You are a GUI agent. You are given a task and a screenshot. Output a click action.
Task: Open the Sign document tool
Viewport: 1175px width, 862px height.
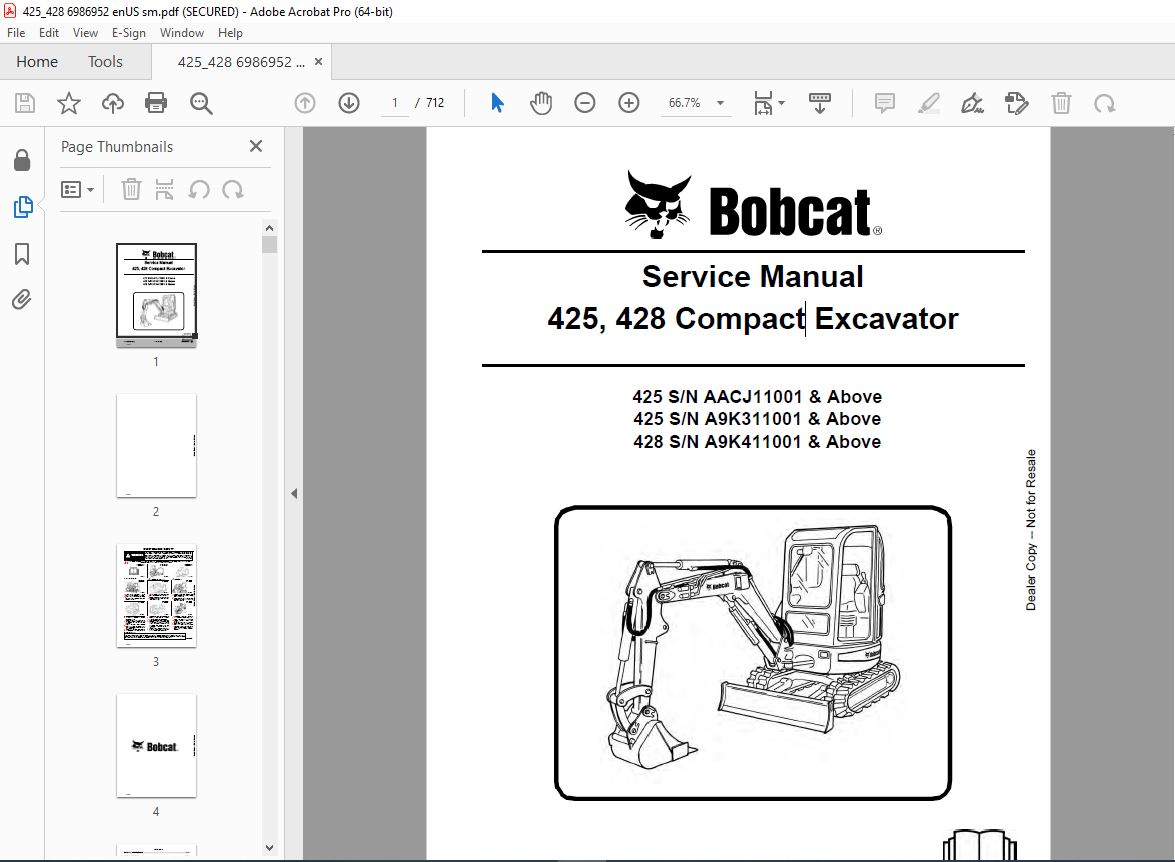(972, 103)
